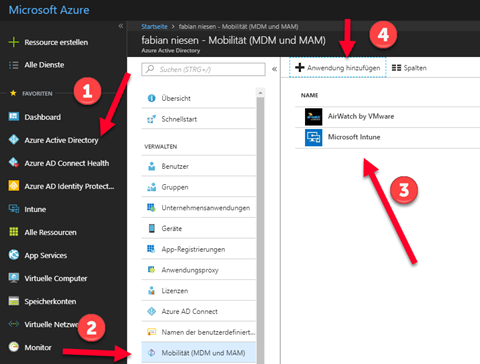Click the Alle Ressourcen grid icon

(x=14, y=232)
